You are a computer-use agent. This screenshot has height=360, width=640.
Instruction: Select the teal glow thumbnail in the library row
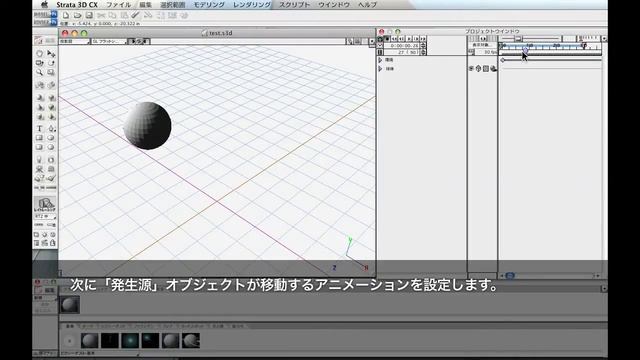(x=130, y=340)
